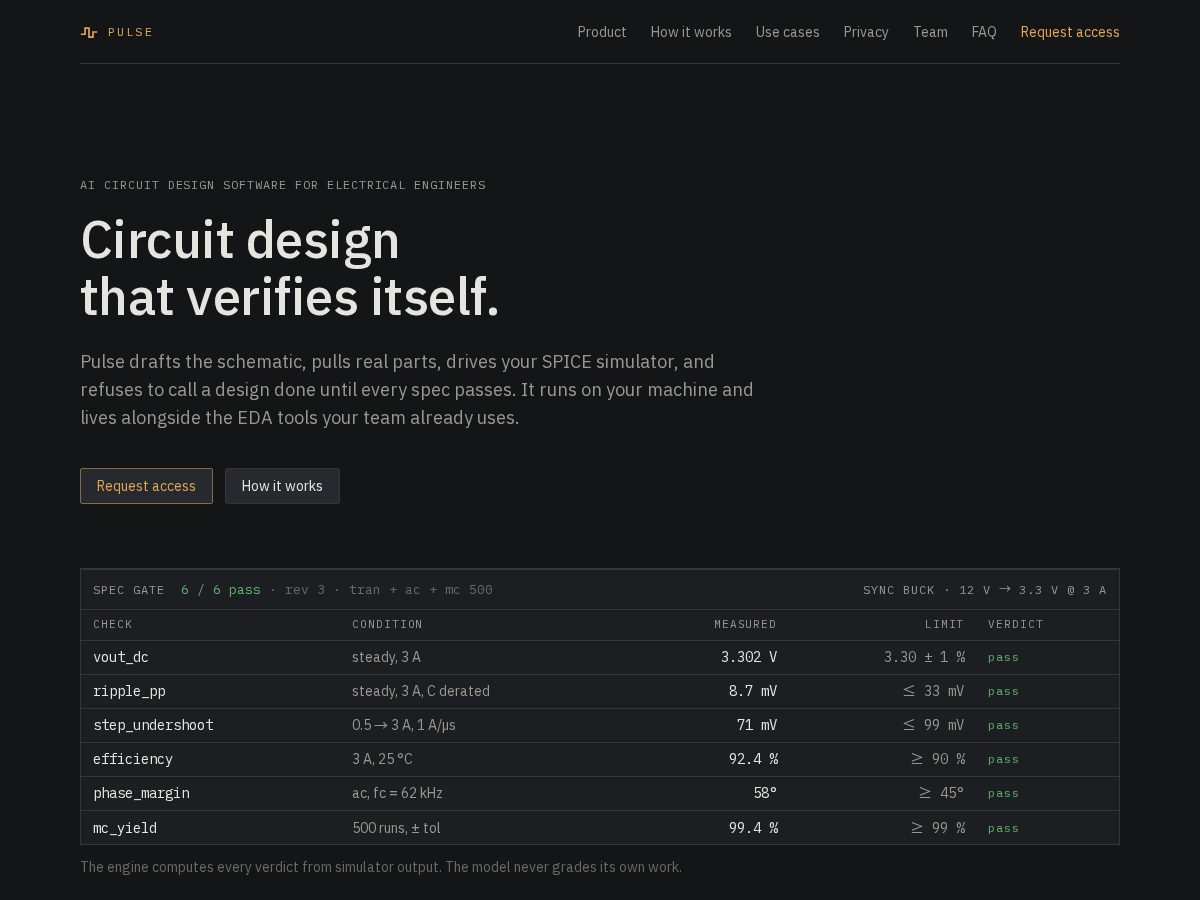Screen dimensions: 1200x900
Task: Click the 99.4 % measured value
Action: [753, 828]
